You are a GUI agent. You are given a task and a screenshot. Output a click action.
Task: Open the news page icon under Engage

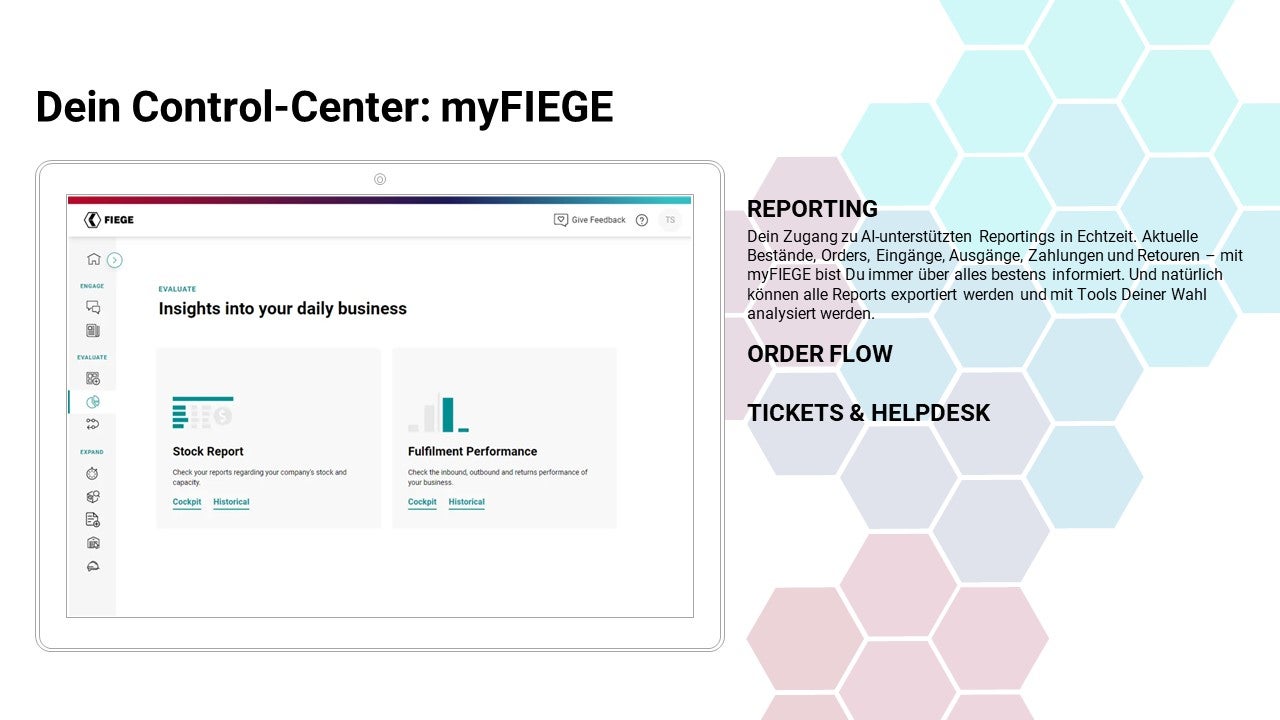pos(93,331)
